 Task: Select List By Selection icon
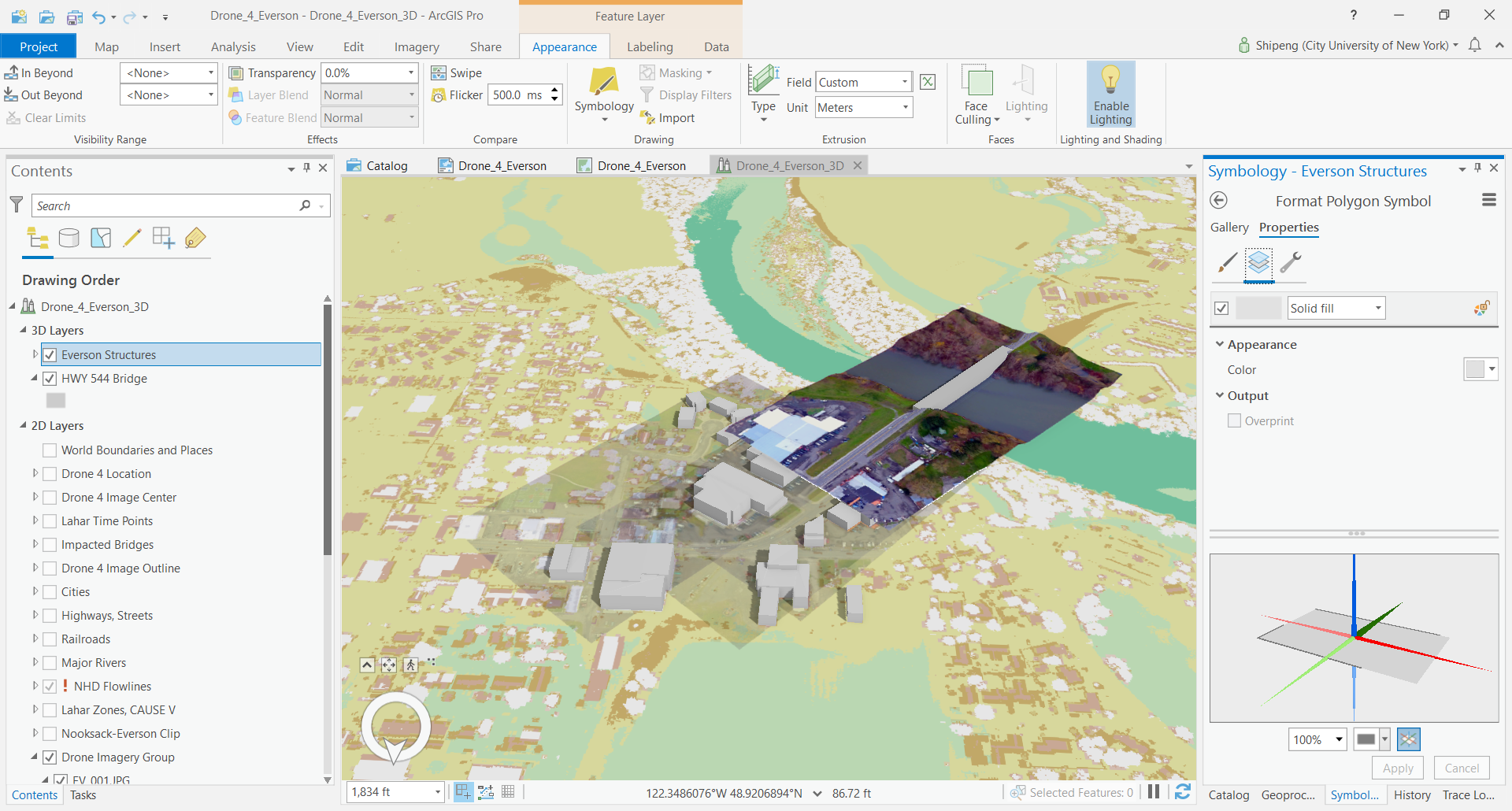click(101, 238)
